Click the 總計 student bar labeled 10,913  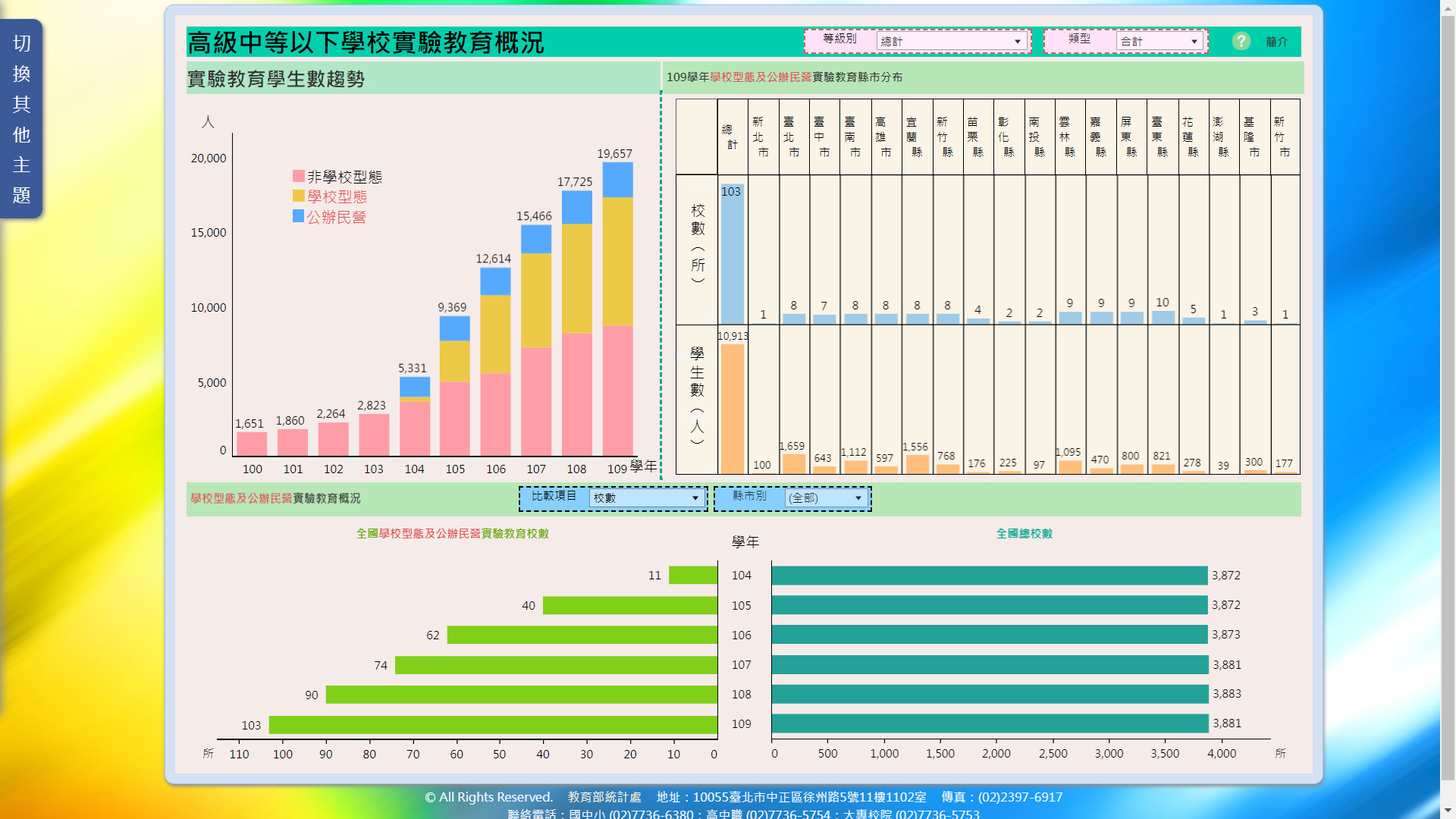pyautogui.click(x=732, y=409)
